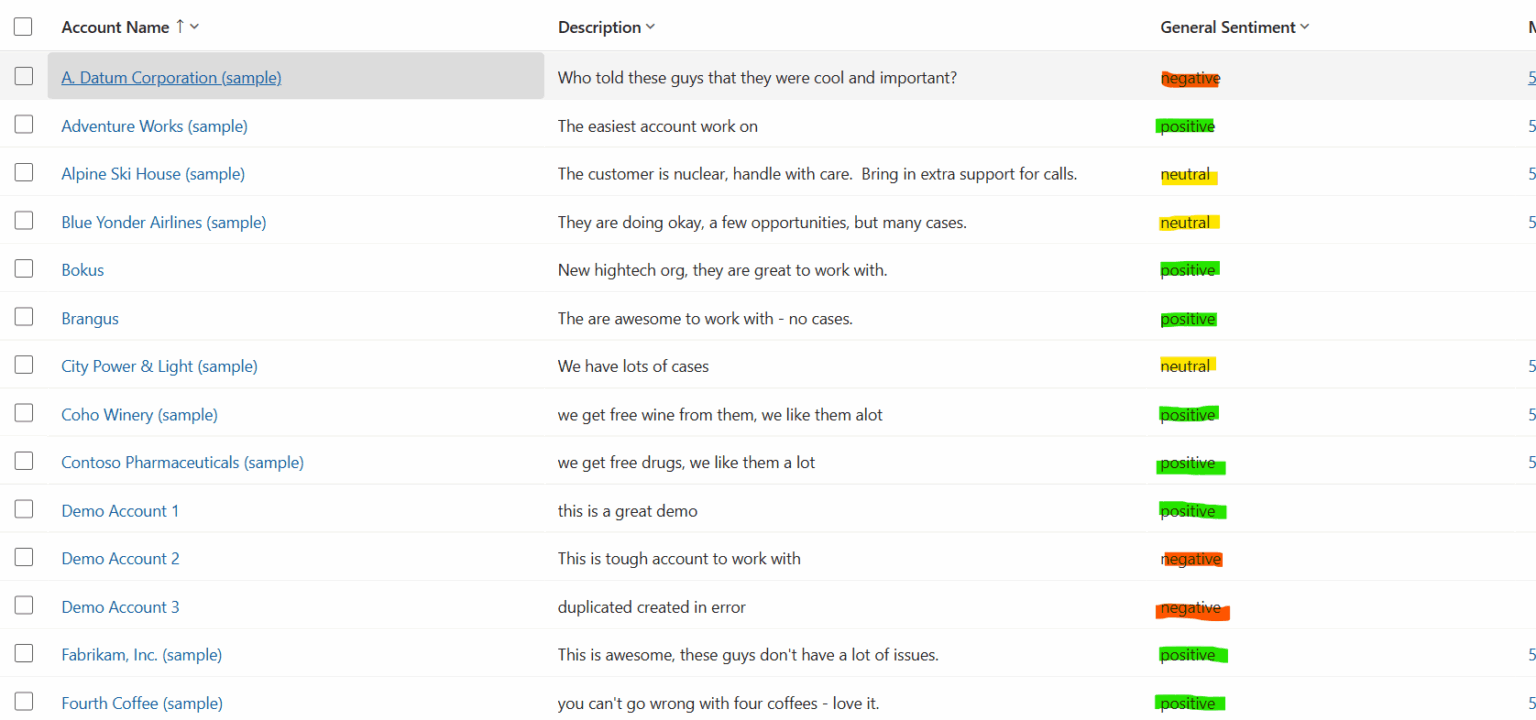Screen dimensions: 1536x720
Task: Open the Account Name column dropdown
Action: 193,27
